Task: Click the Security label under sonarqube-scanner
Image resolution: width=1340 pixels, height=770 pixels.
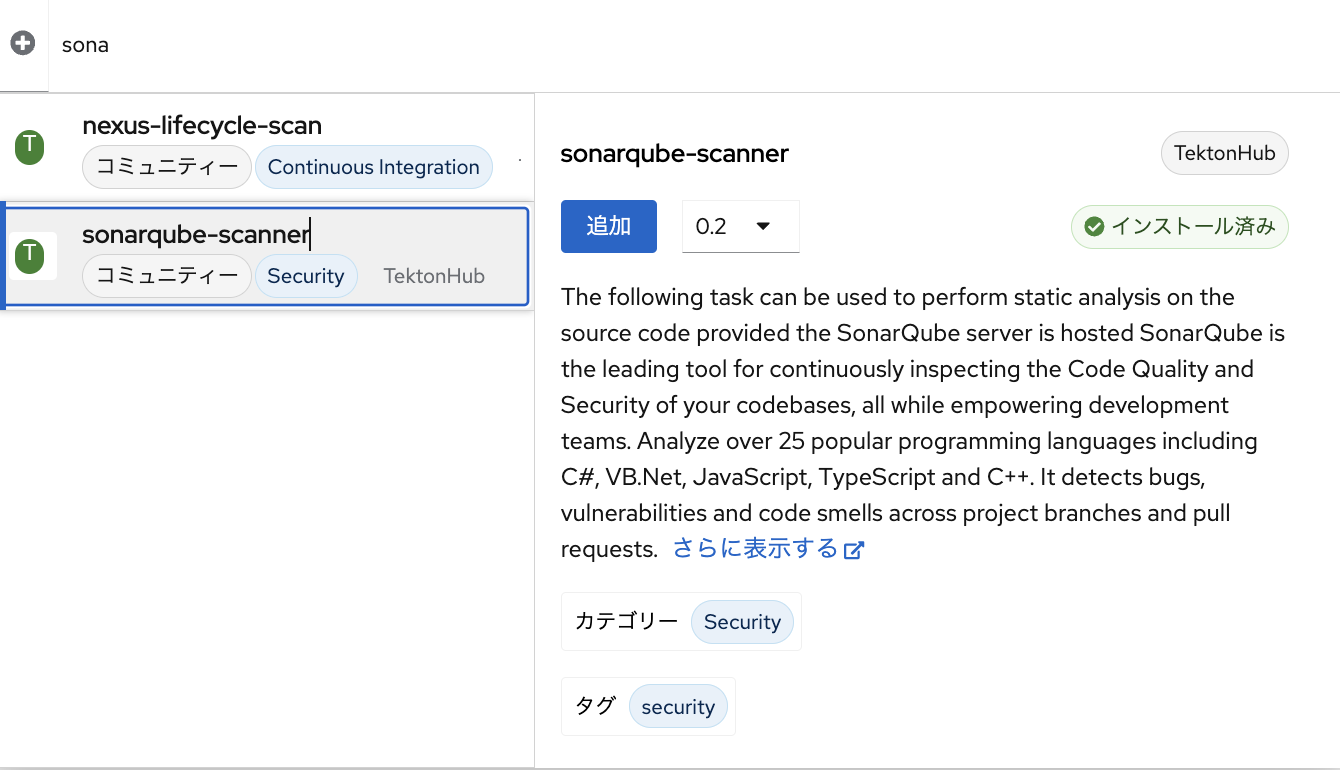Action: (x=306, y=276)
